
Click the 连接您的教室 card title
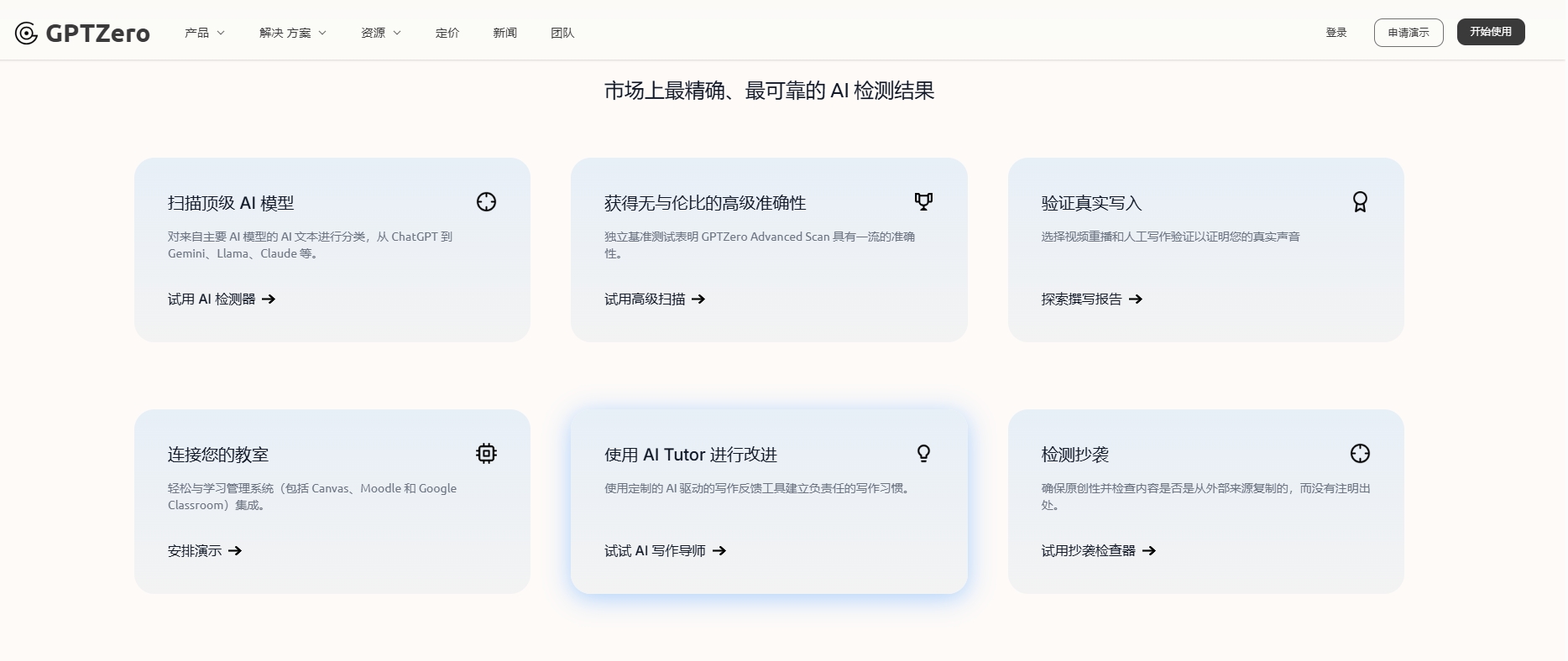click(218, 455)
